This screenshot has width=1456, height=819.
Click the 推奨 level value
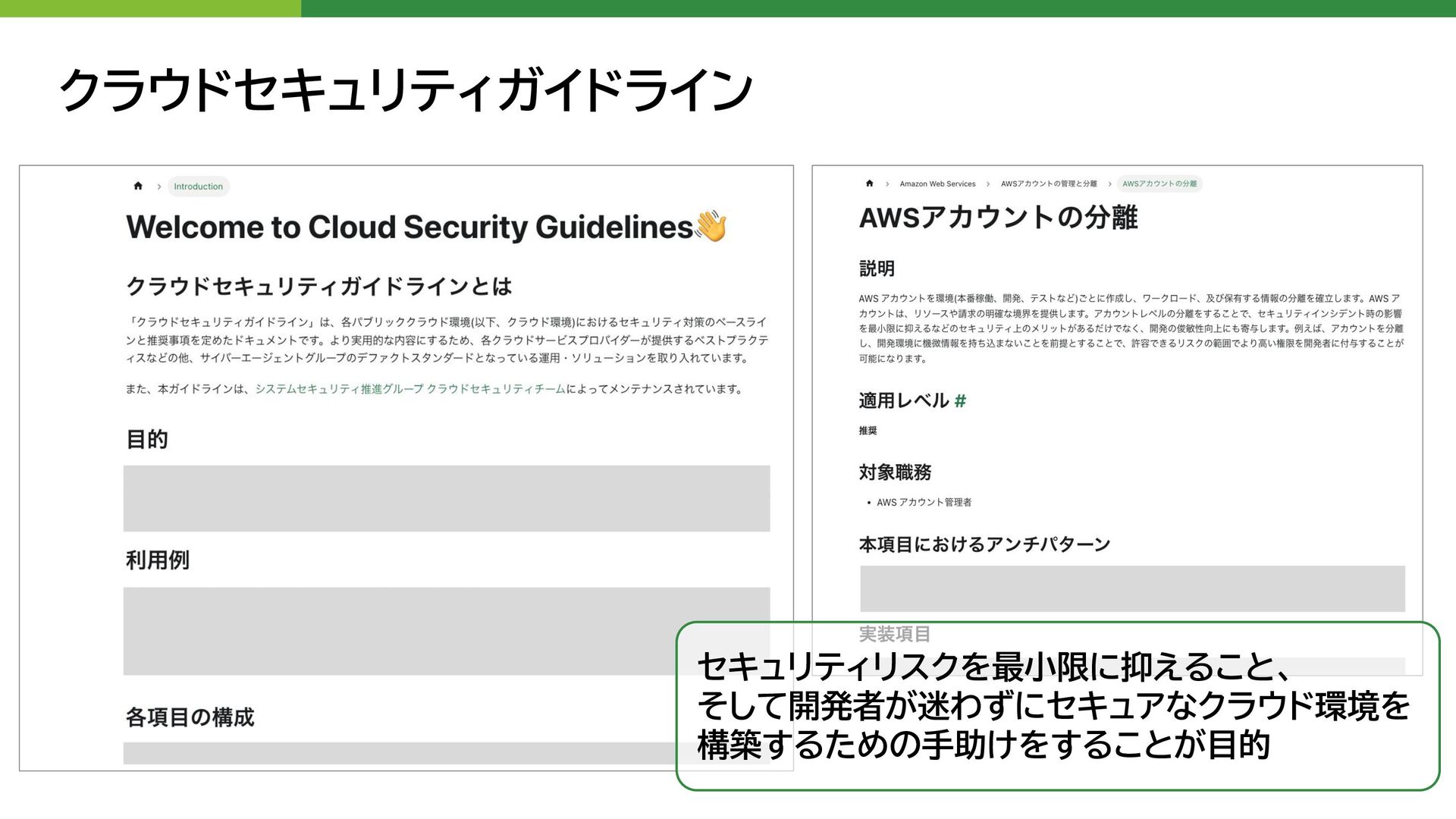pyautogui.click(x=868, y=431)
